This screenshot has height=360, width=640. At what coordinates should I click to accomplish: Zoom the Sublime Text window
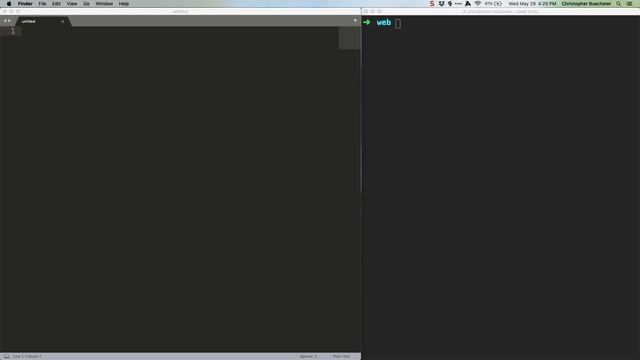(x=18, y=11)
